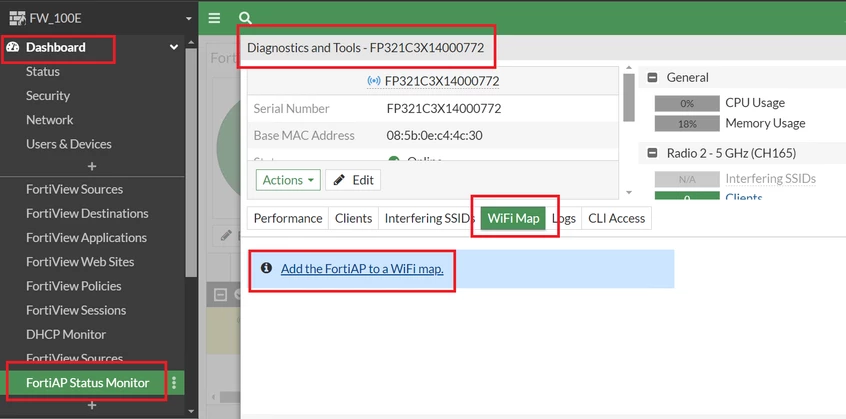846x419 pixels.
Task: Click the Dashboard gauge icon
Action: pos(13,47)
